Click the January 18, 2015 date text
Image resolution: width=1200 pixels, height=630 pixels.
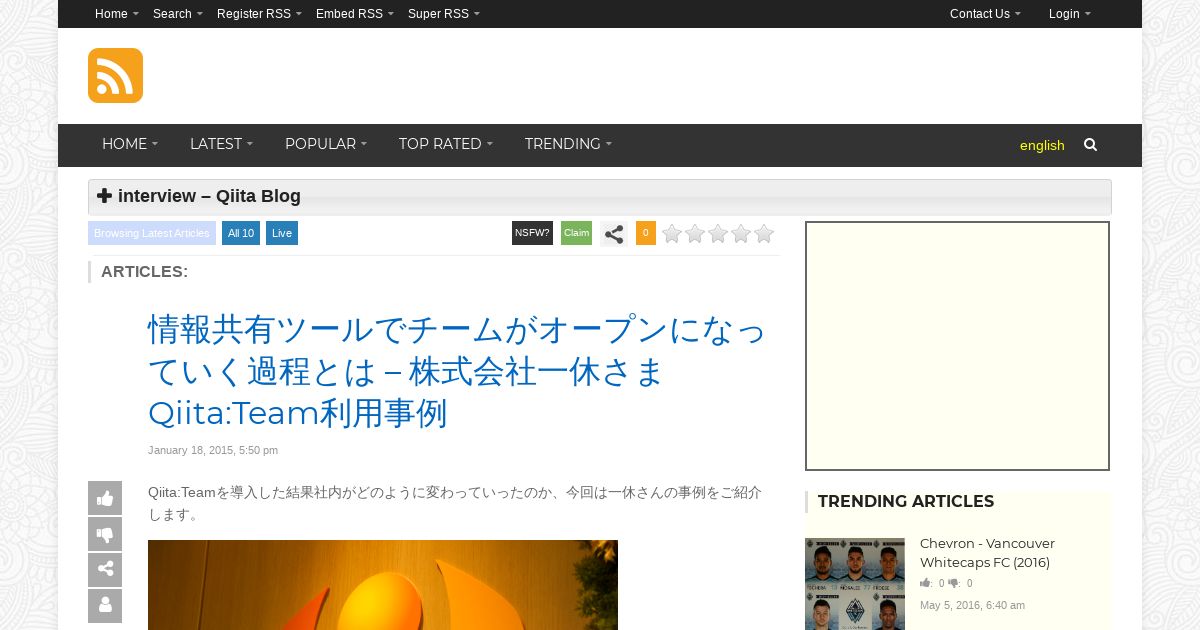pyautogui.click(x=213, y=450)
